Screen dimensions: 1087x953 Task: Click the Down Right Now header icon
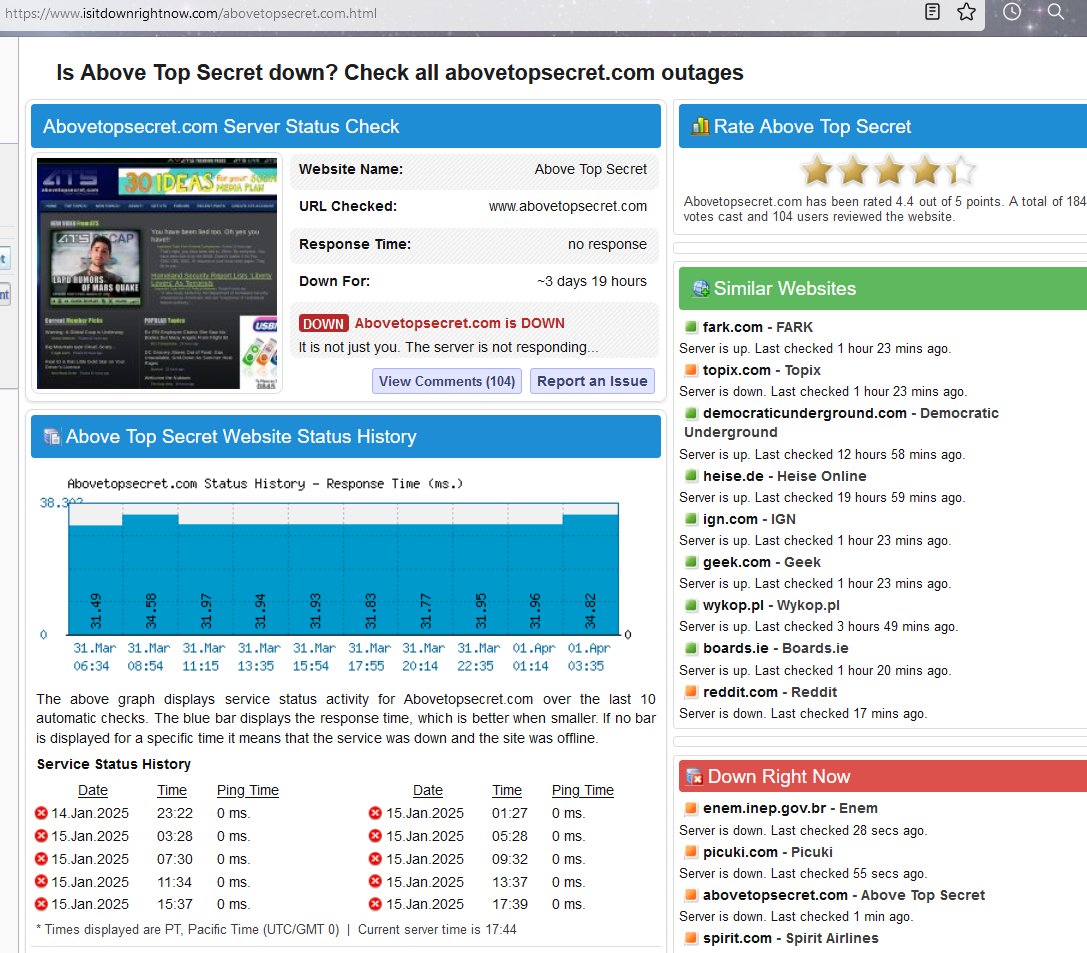694,777
